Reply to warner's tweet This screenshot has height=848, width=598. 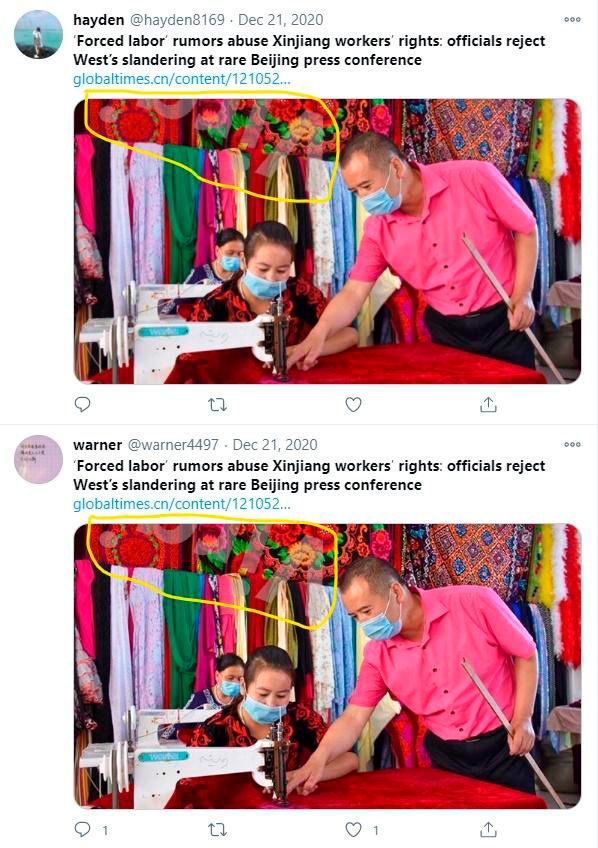(x=82, y=829)
